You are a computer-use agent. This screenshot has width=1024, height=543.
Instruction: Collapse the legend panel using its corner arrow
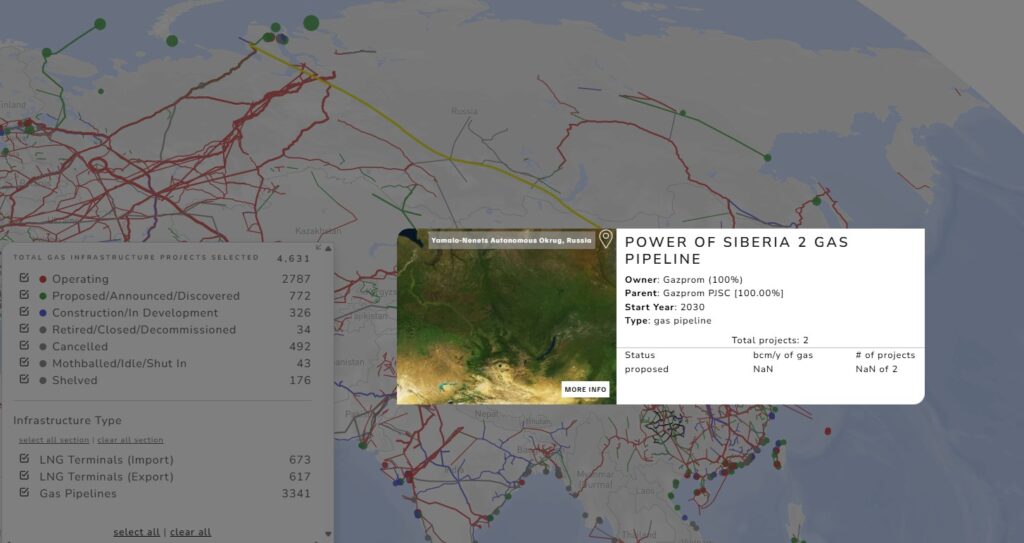point(318,247)
